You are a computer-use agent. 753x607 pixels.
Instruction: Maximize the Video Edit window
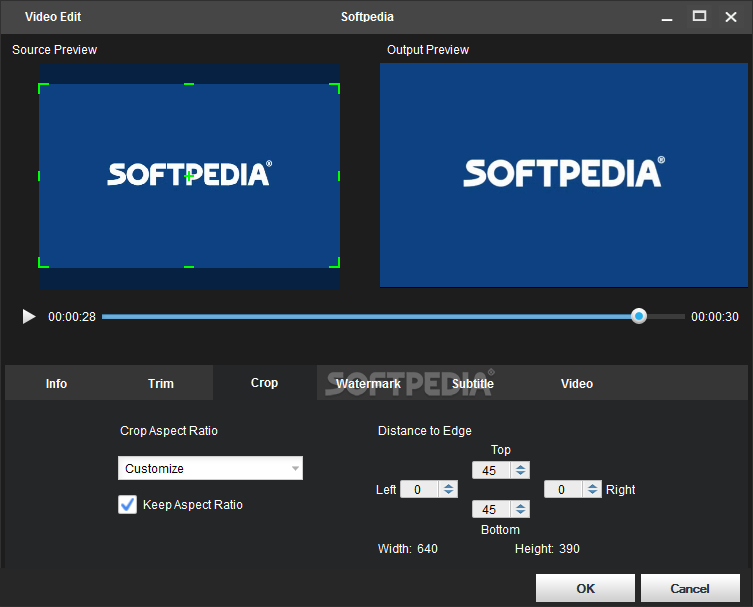coord(699,16)
